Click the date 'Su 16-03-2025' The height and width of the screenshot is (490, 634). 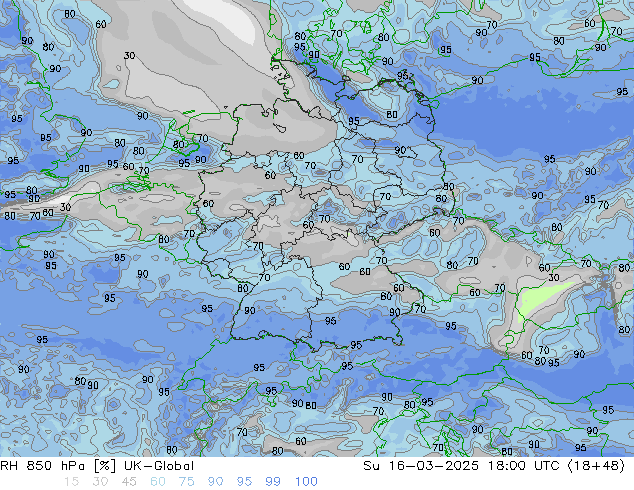(421, 466)
